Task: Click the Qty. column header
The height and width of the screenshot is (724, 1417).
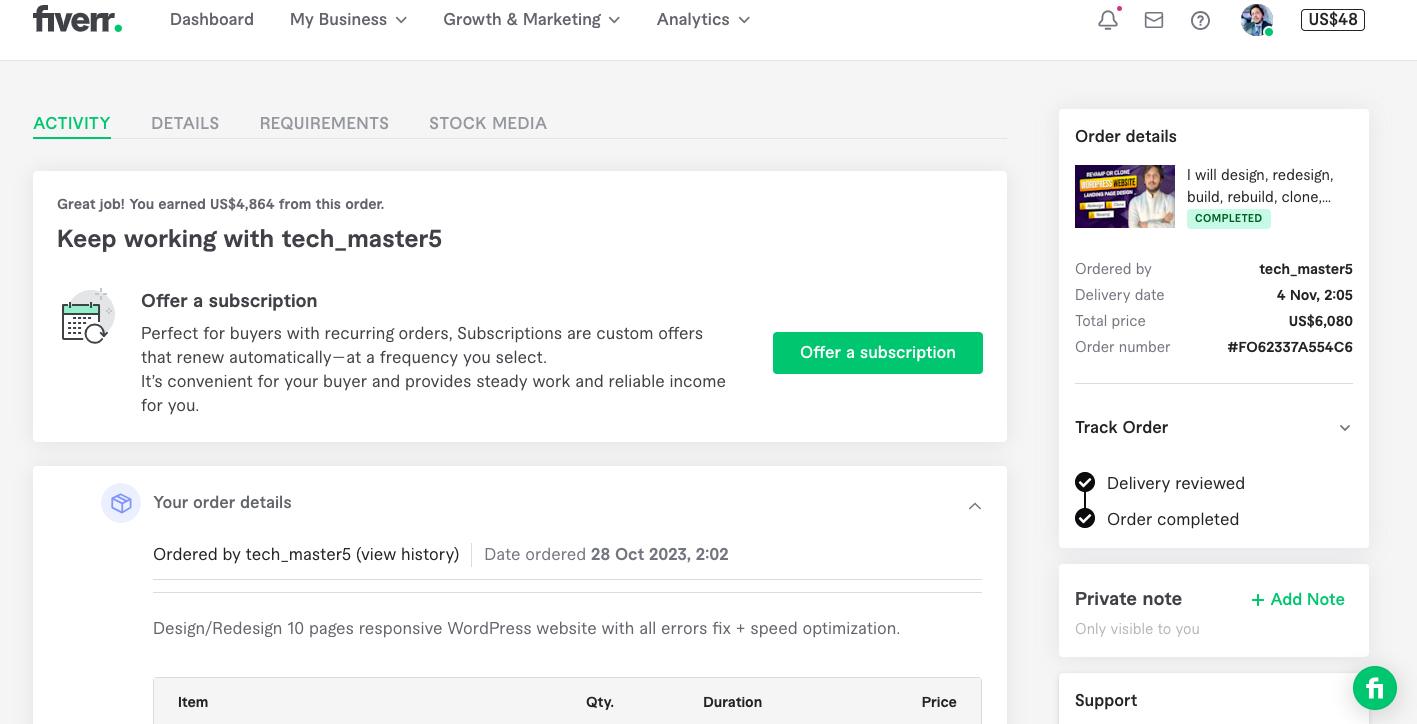Action: coord(600,702)
